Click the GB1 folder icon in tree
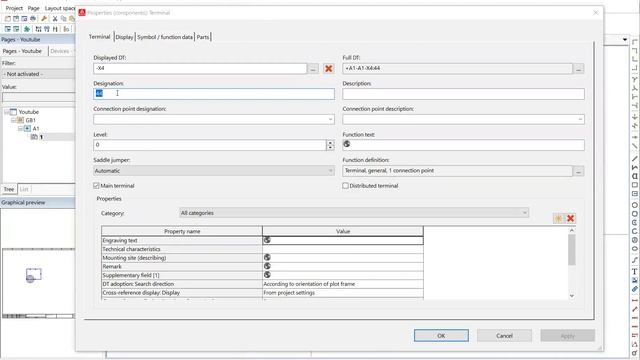Viewport: 640px width, 360px height. 20,120
